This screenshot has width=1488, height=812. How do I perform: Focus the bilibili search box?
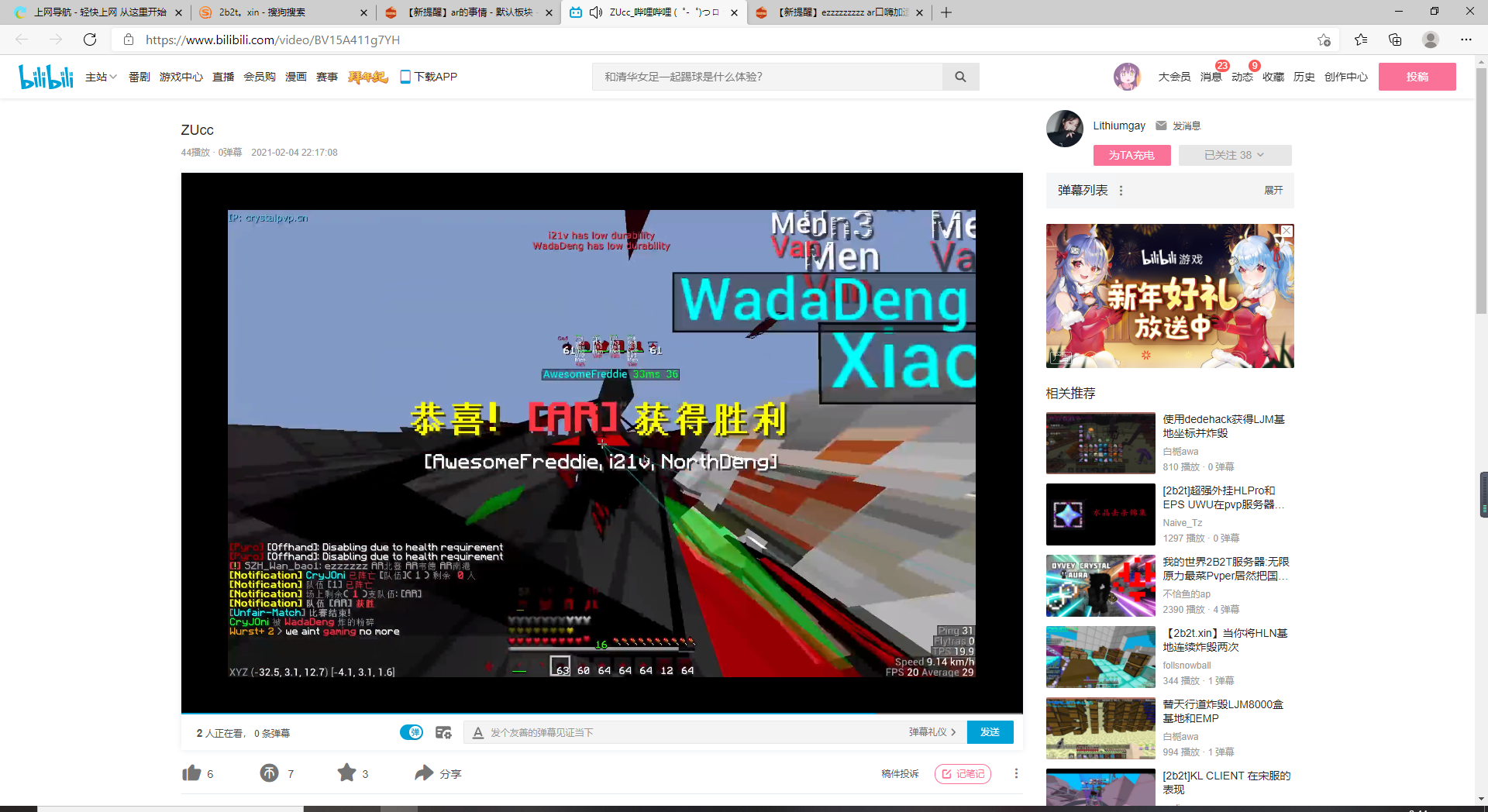pos(767,77)
